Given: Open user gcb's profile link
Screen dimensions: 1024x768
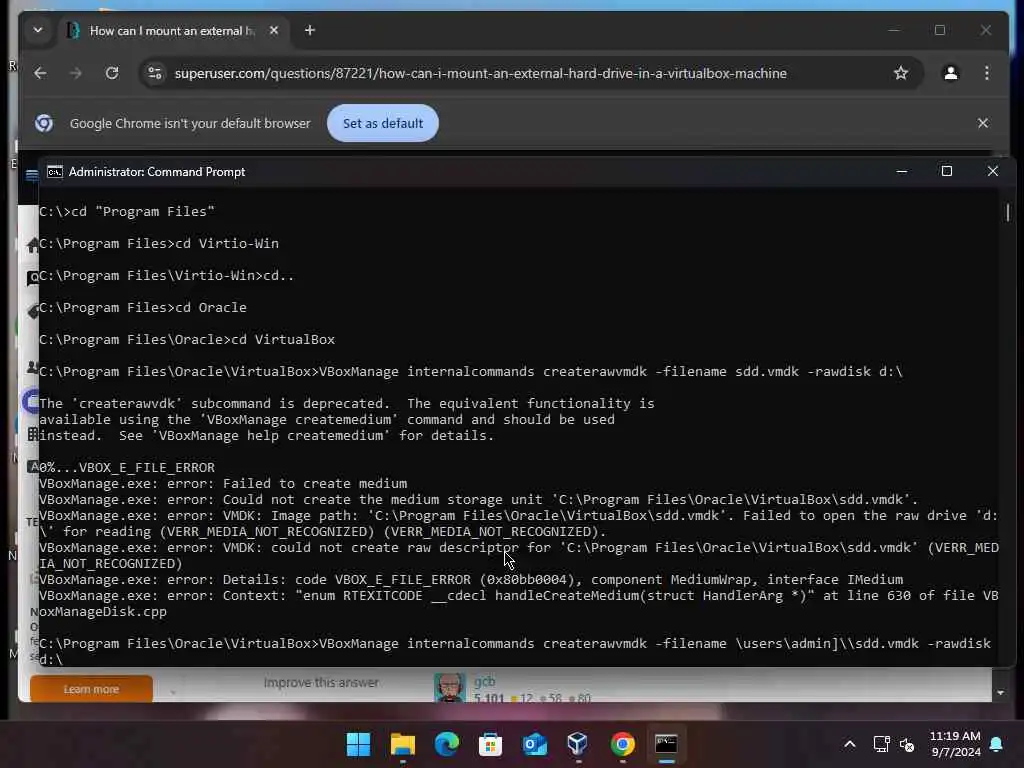Looking at the screenshot, I should pos(485,681).
